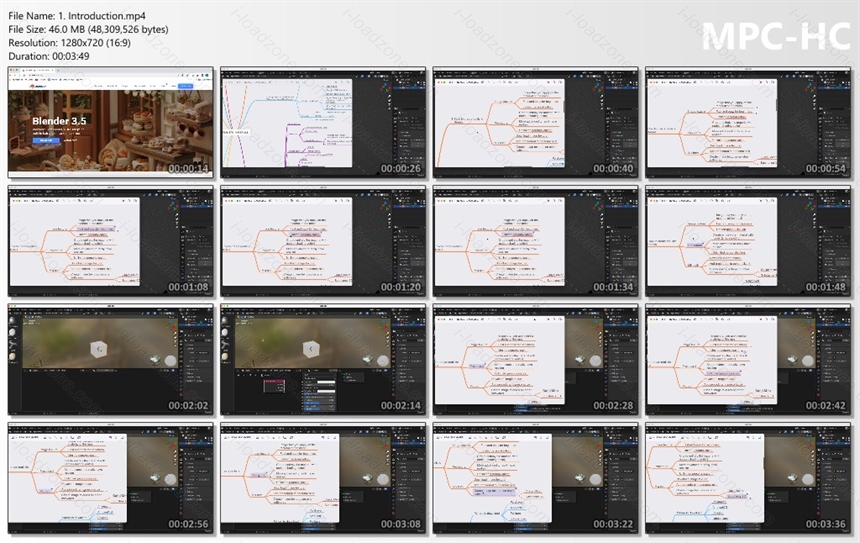860x543 pixels.
Task: Click the 'Duration: 00:03:49' line
Action: (49, 56)
